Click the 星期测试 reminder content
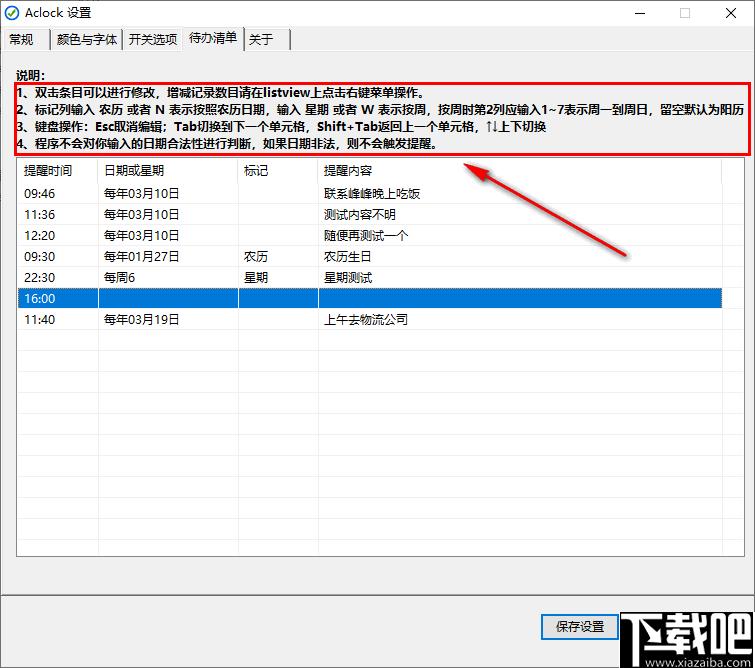 tap(348, 277)
